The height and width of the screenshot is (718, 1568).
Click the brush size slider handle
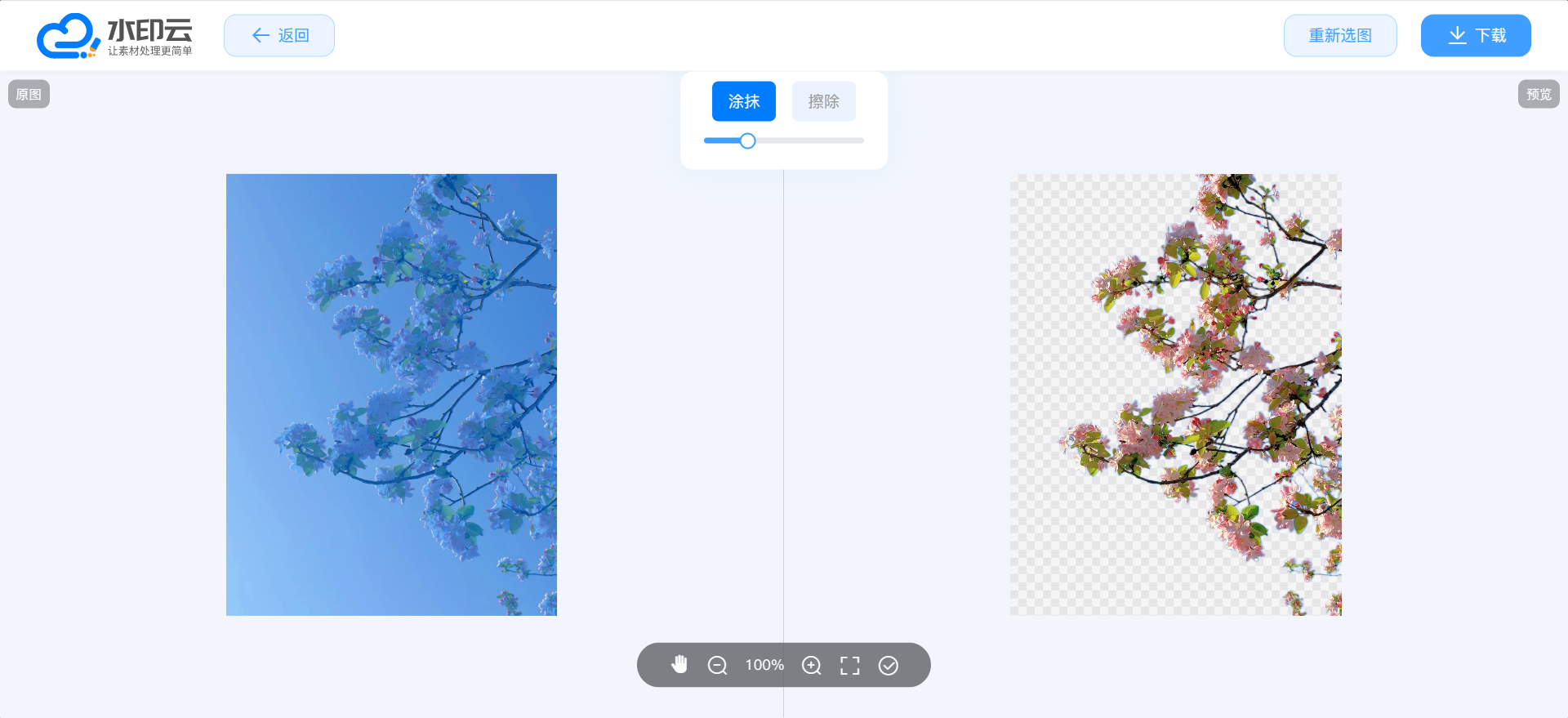click(x=747, y=140)
